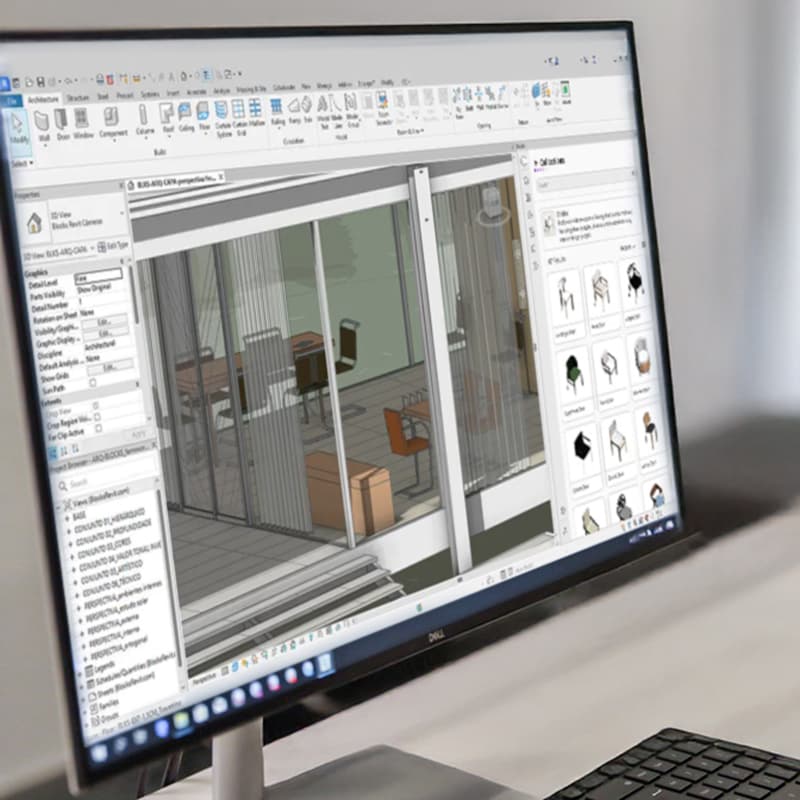
Task: Open the File tab
Action: (11, 101)
